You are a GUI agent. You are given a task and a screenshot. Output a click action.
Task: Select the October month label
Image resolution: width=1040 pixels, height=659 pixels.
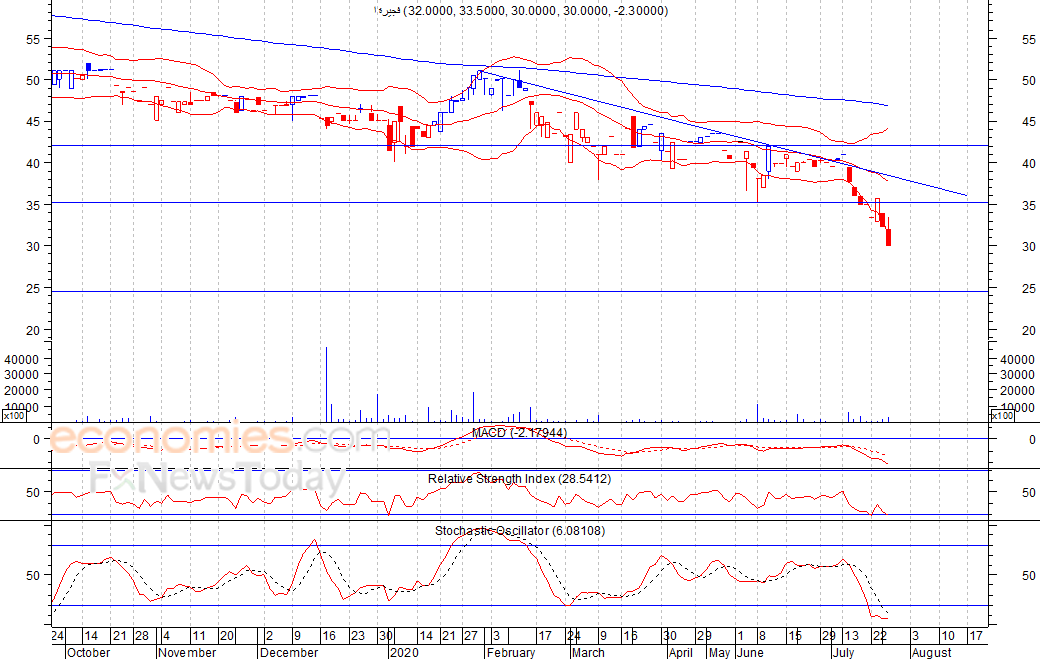coord(88,652)
